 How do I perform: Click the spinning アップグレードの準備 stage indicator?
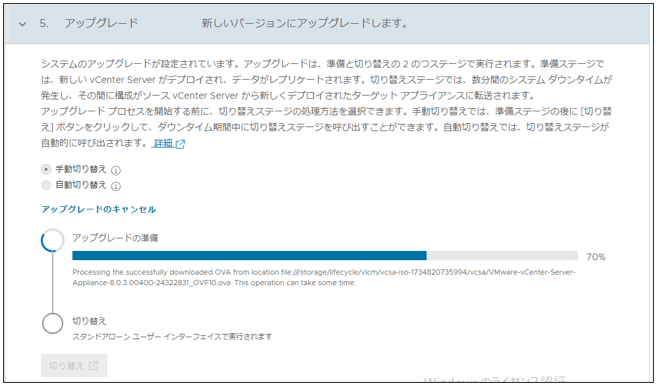coord(53,240)
